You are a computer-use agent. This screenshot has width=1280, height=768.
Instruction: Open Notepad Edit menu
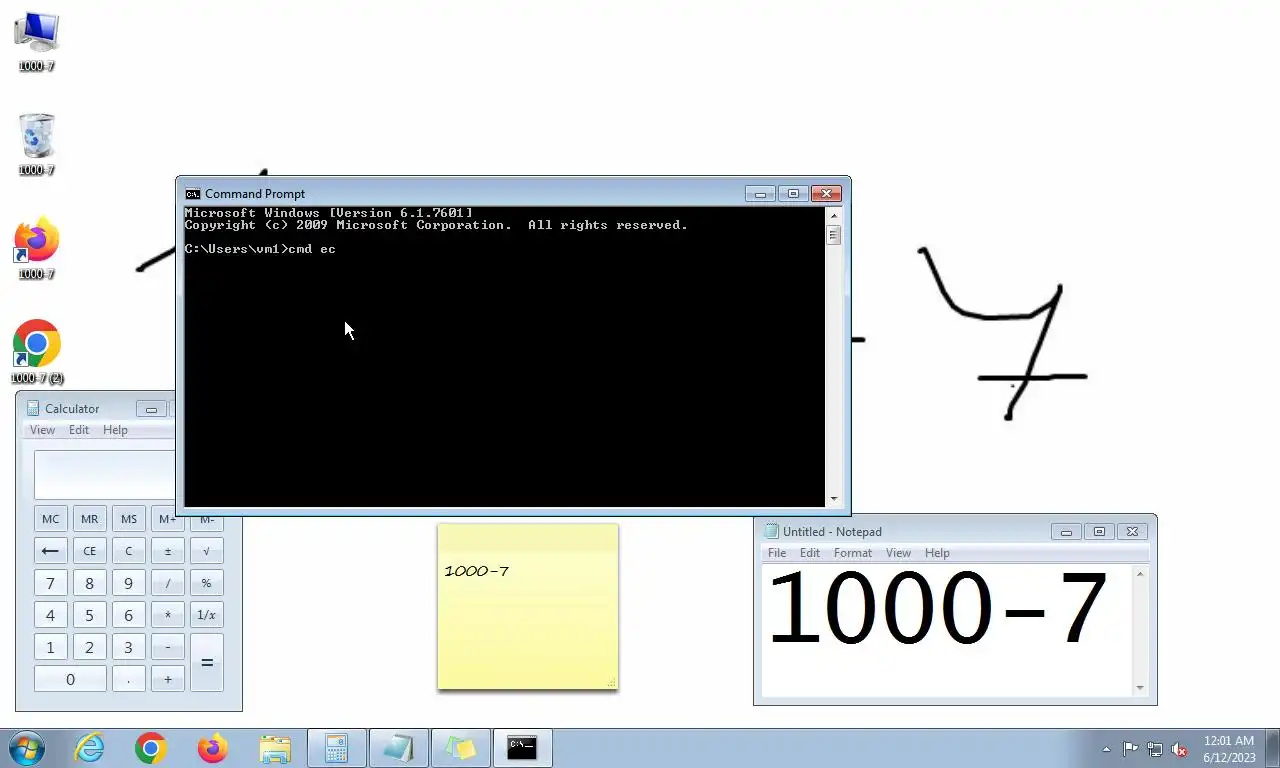tap(810, 553)
